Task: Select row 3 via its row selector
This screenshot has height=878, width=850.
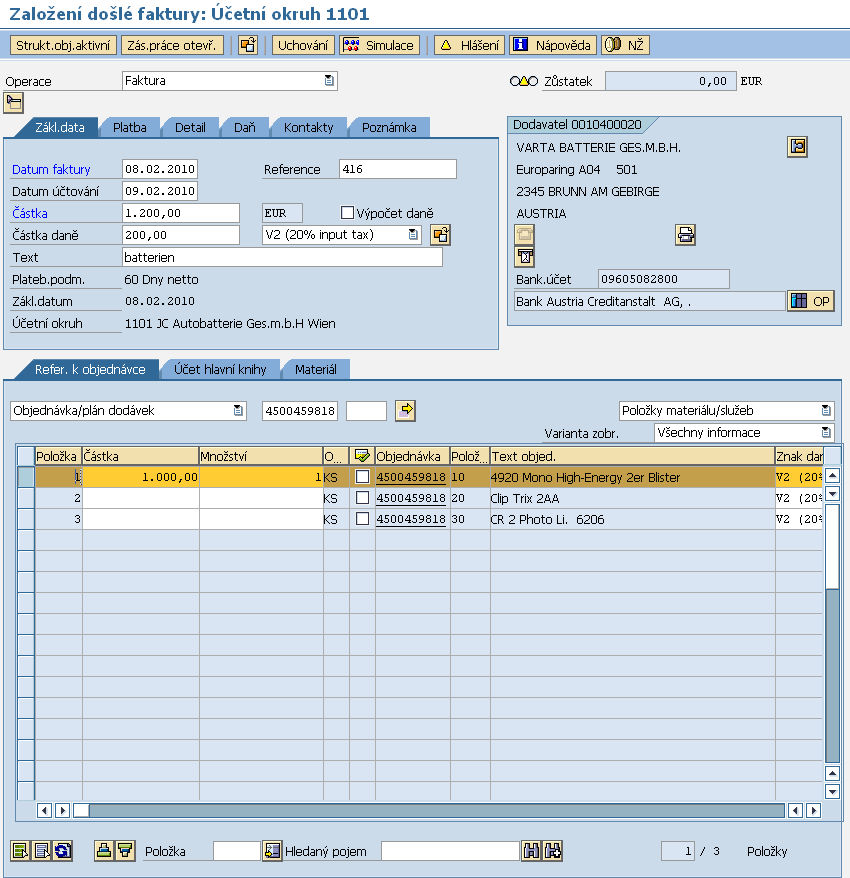Action: point(26,519)
